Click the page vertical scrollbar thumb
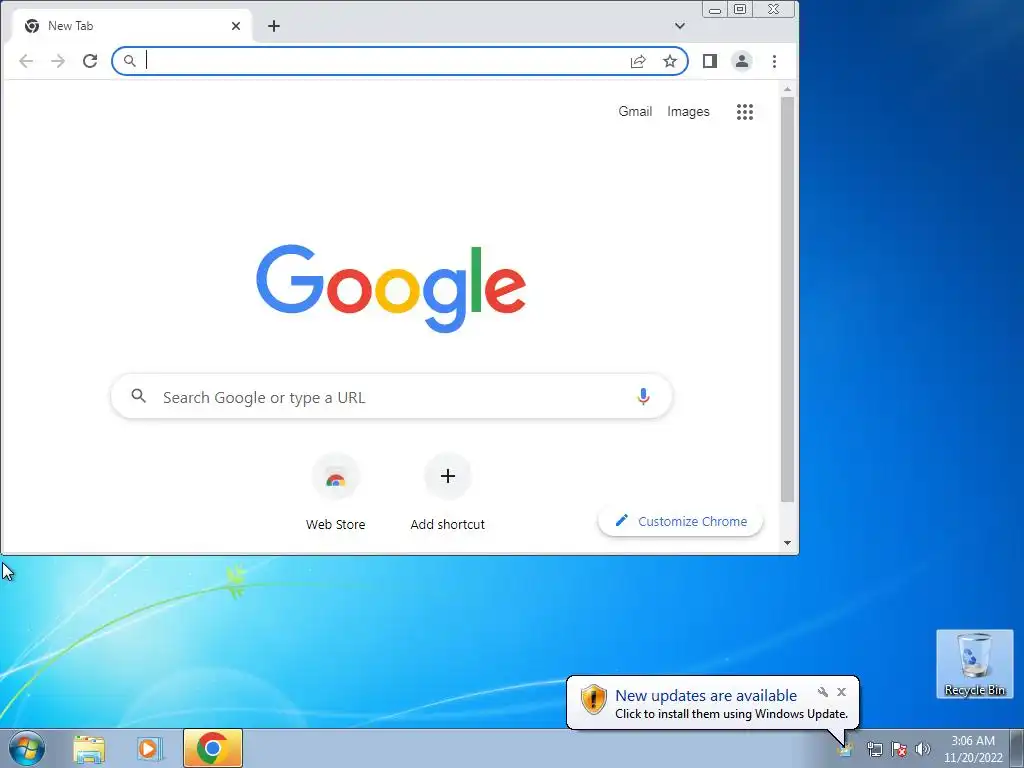The image size is (1024, 768). [x=788, y=299]
